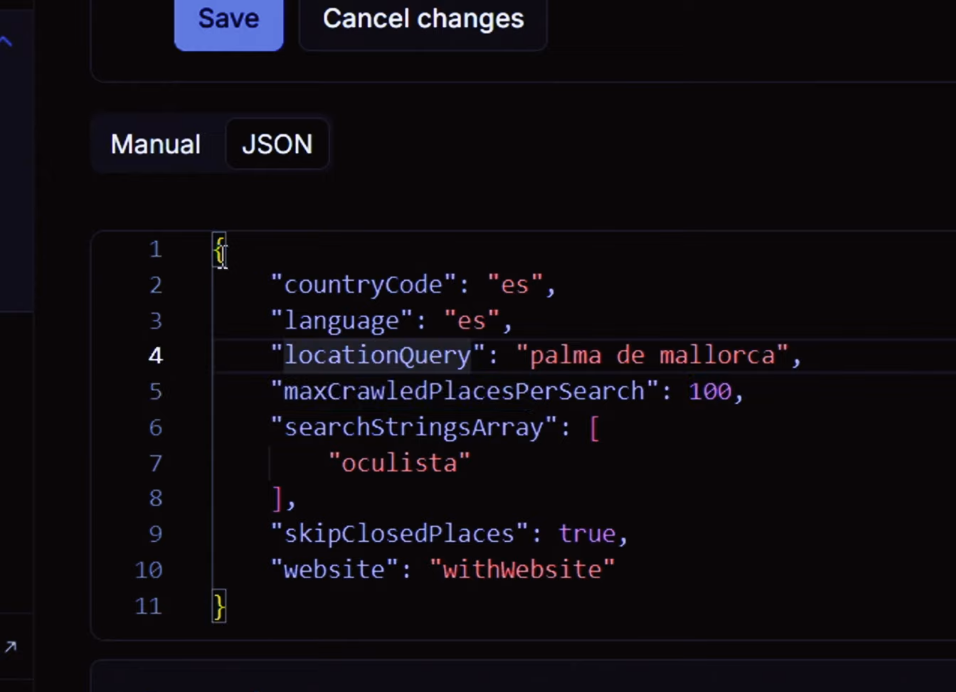The image size is (956, 692).
Task: Select the JSON tab
Action: tap(277, 144)
